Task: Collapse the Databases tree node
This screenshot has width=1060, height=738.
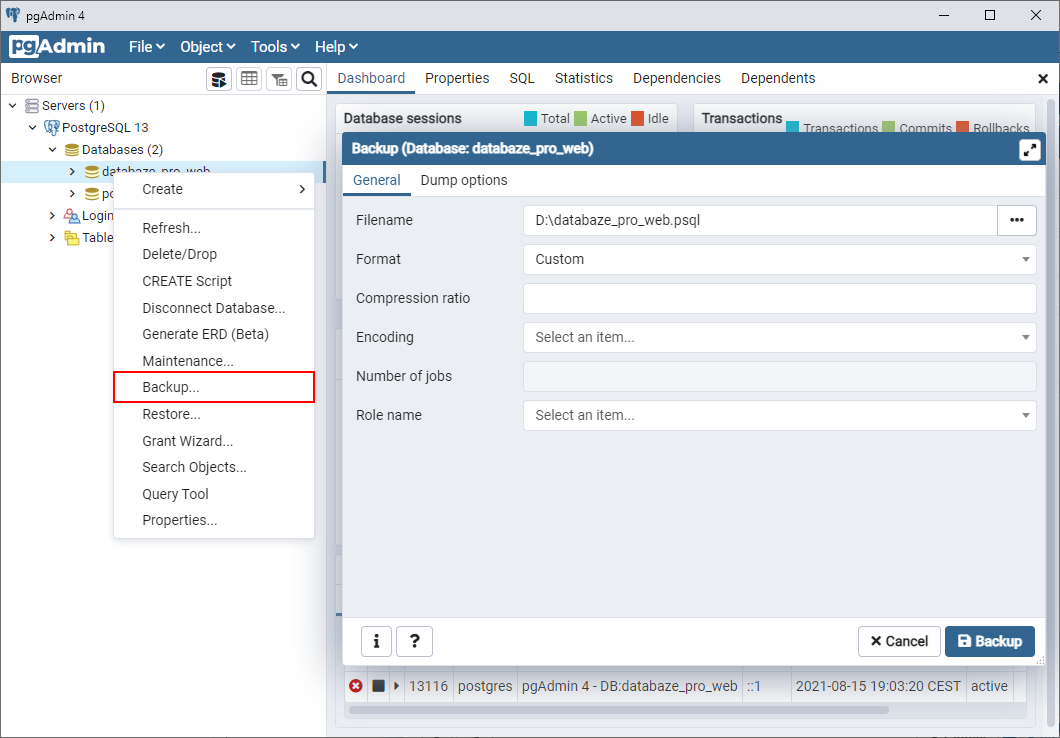Action: 52,149
